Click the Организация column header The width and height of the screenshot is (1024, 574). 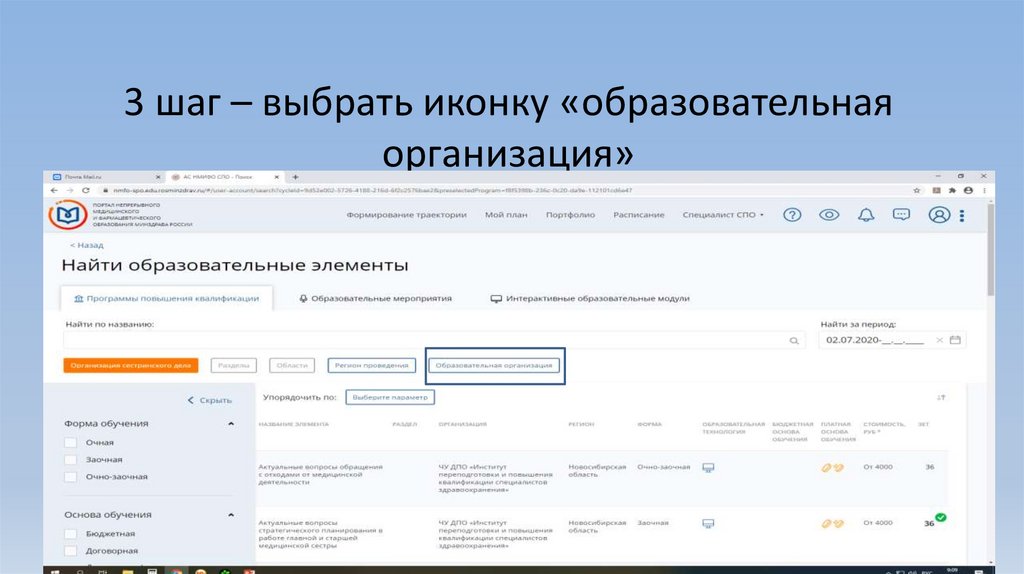pos(462,424)
